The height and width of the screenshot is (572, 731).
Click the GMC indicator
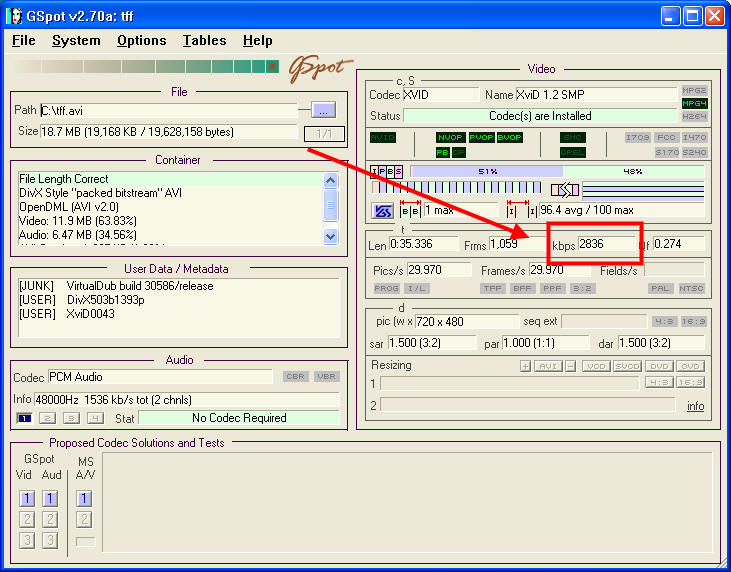tap(572, 138)
